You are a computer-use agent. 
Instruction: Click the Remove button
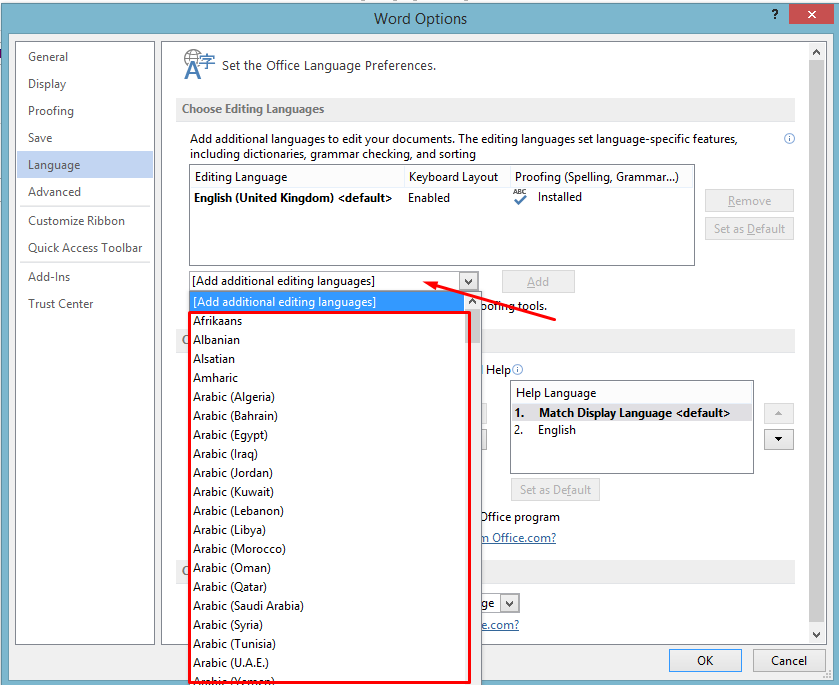749,201
